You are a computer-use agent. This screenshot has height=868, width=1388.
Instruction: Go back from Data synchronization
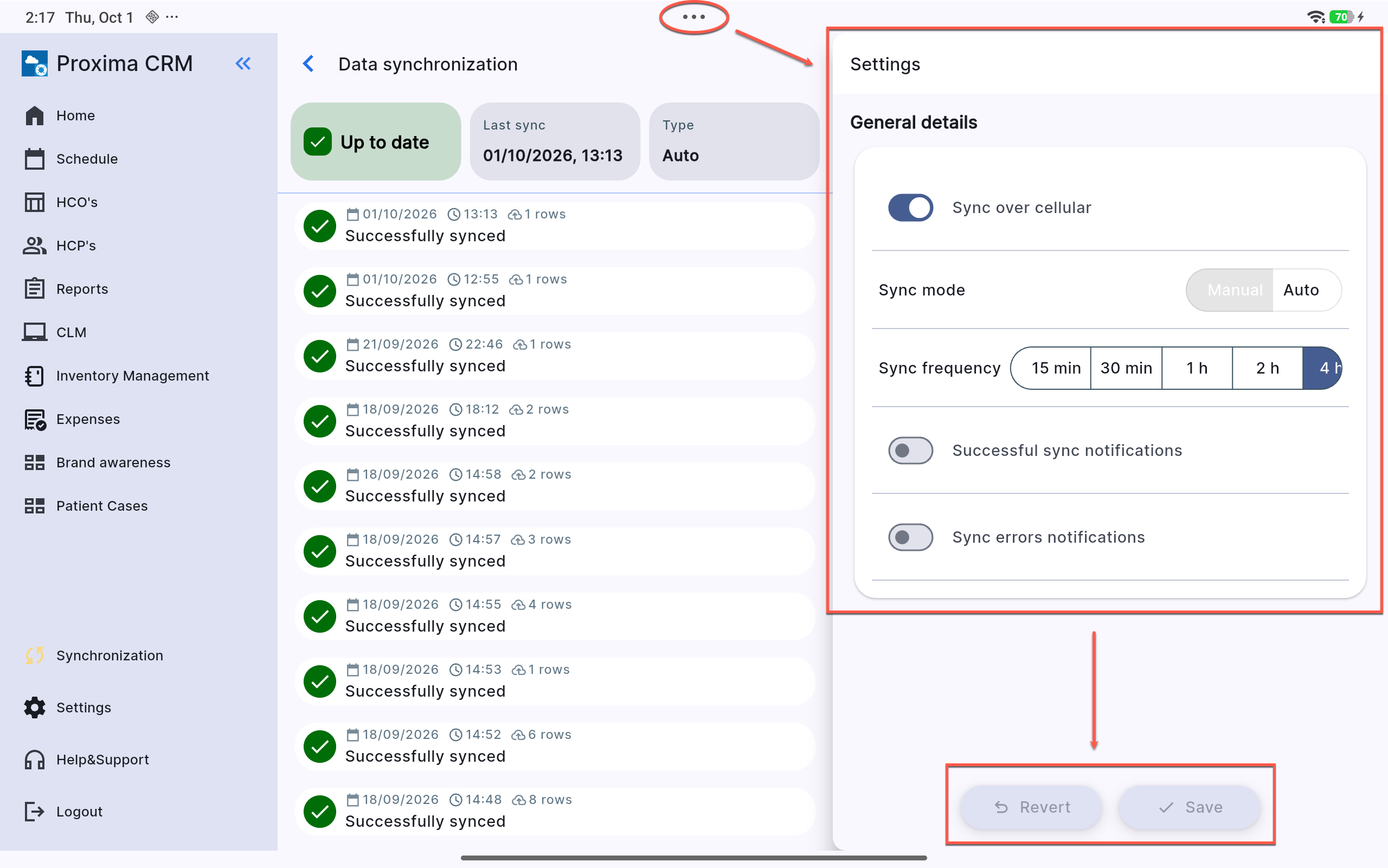[x=309, y=64]
